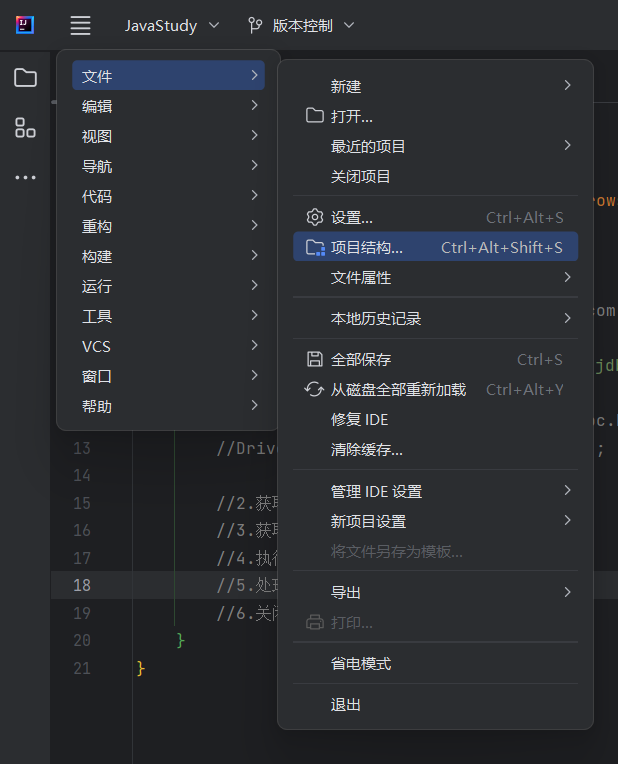Open the JavaStudy project dropdown
This screenshot has height=764, width=618.
(x=172, y=25)
